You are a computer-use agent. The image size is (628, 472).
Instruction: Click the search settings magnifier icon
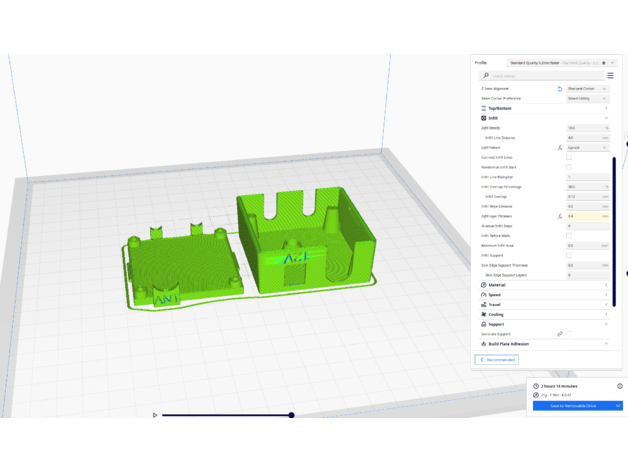click(486, 75)
